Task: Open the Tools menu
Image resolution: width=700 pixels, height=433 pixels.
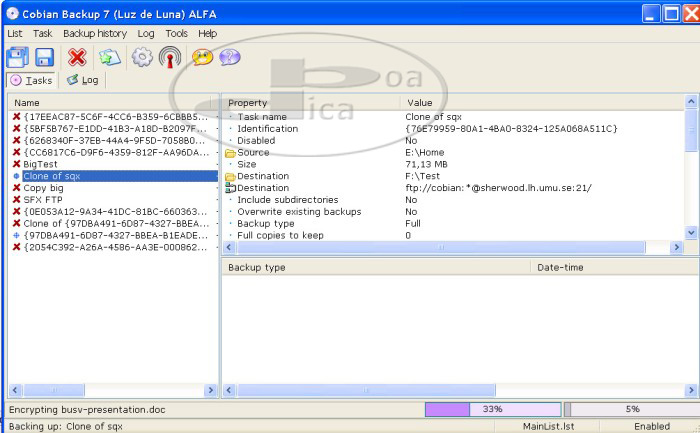Action: [176, 33]
